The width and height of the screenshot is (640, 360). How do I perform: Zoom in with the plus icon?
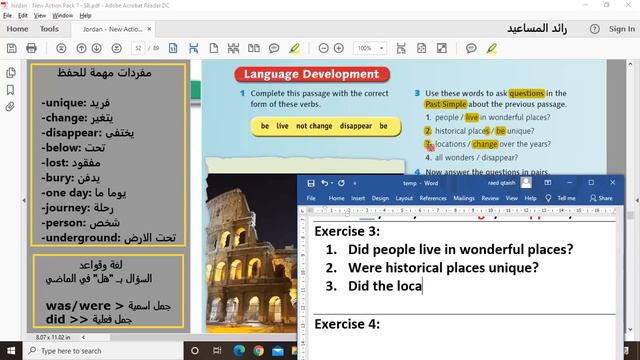point(339,48)
